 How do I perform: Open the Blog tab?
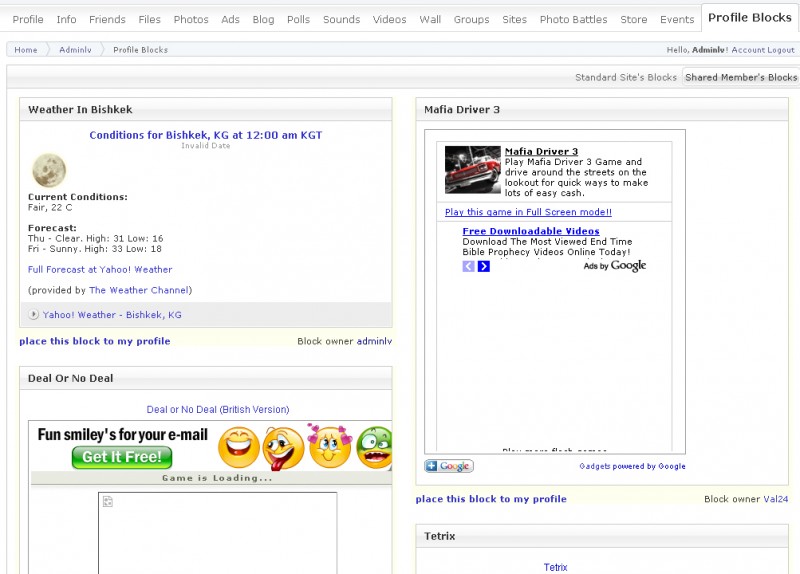263,19
